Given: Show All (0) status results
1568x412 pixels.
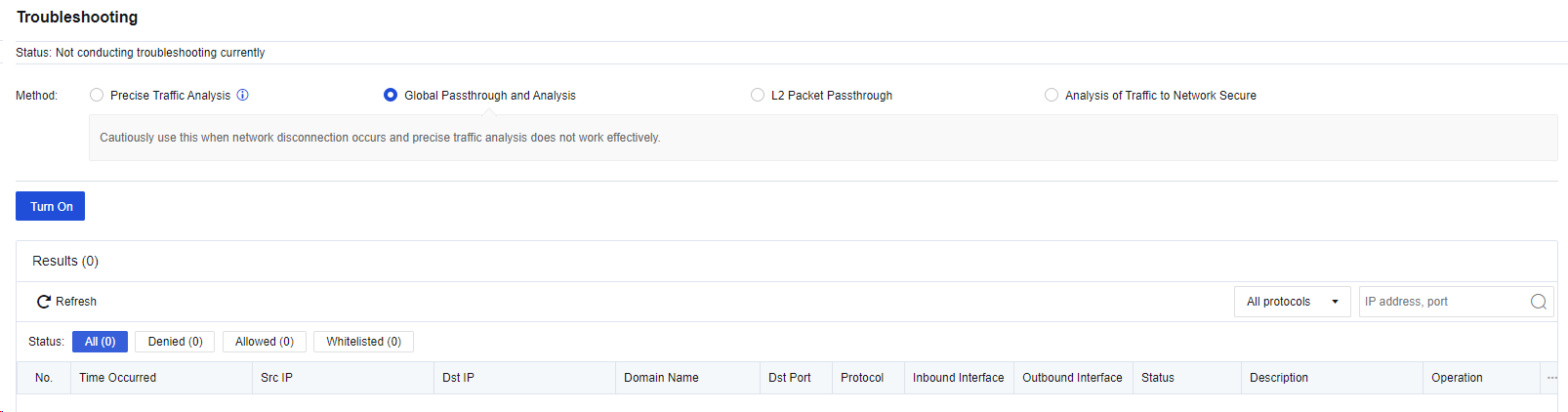Looking at the screenshot, I should [x=100, y=342].
